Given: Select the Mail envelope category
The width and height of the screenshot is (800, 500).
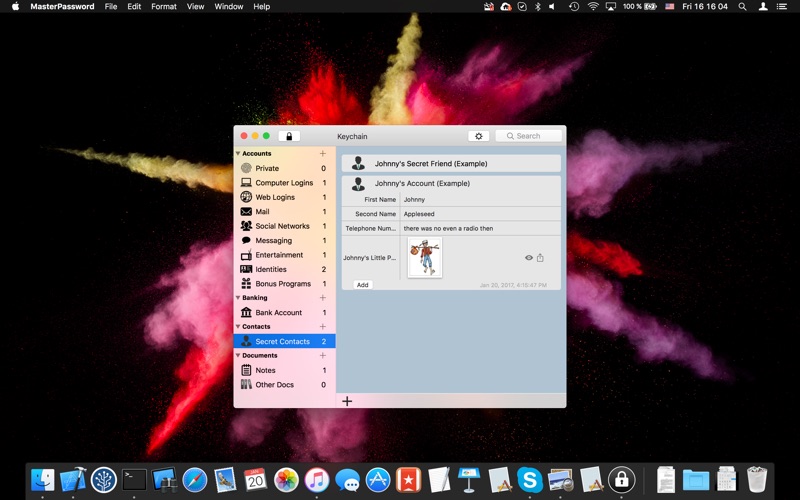Looking at the screenshot, I should (x=284, y=211).
